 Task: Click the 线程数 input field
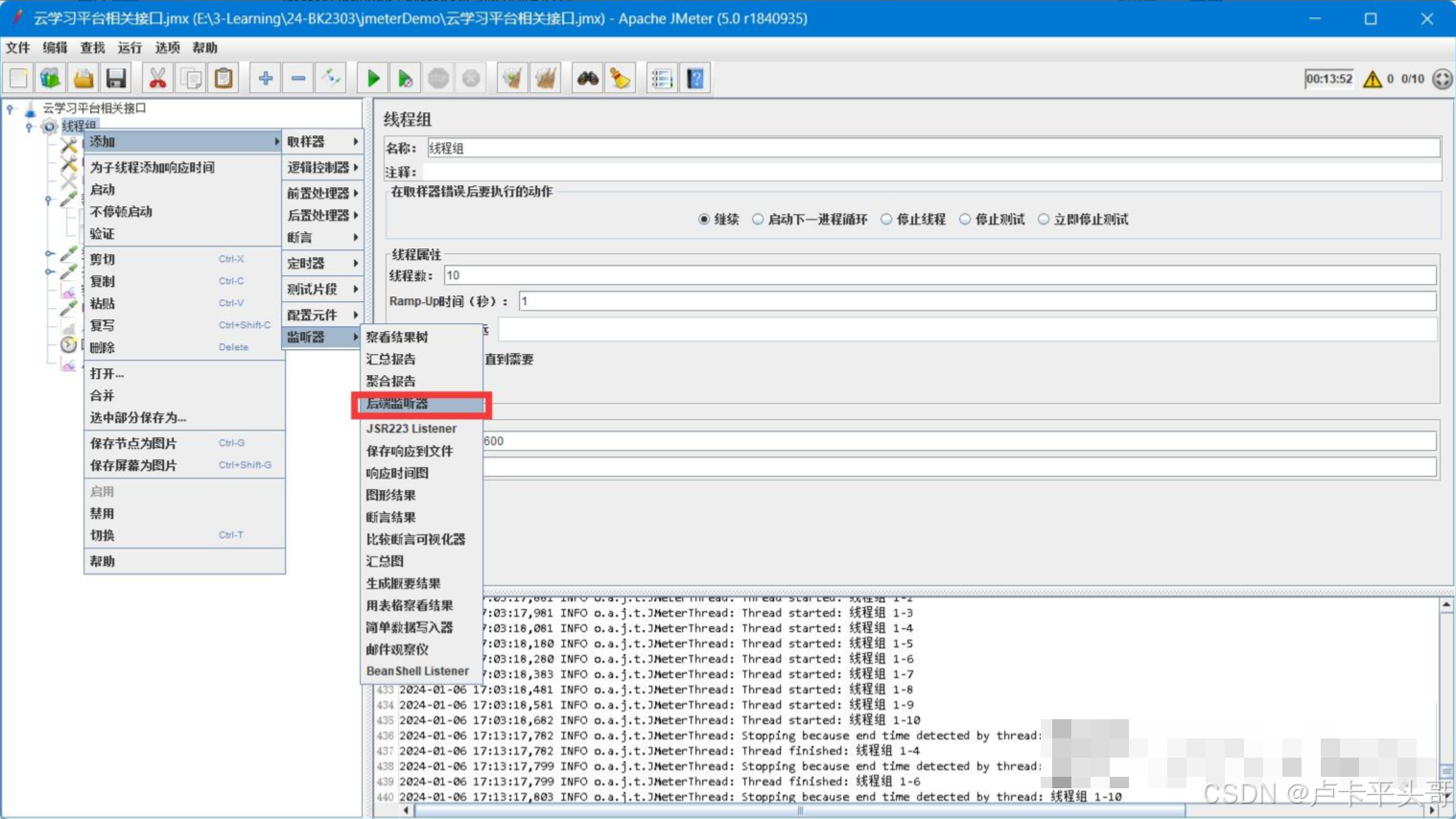(x=940, y=276)
